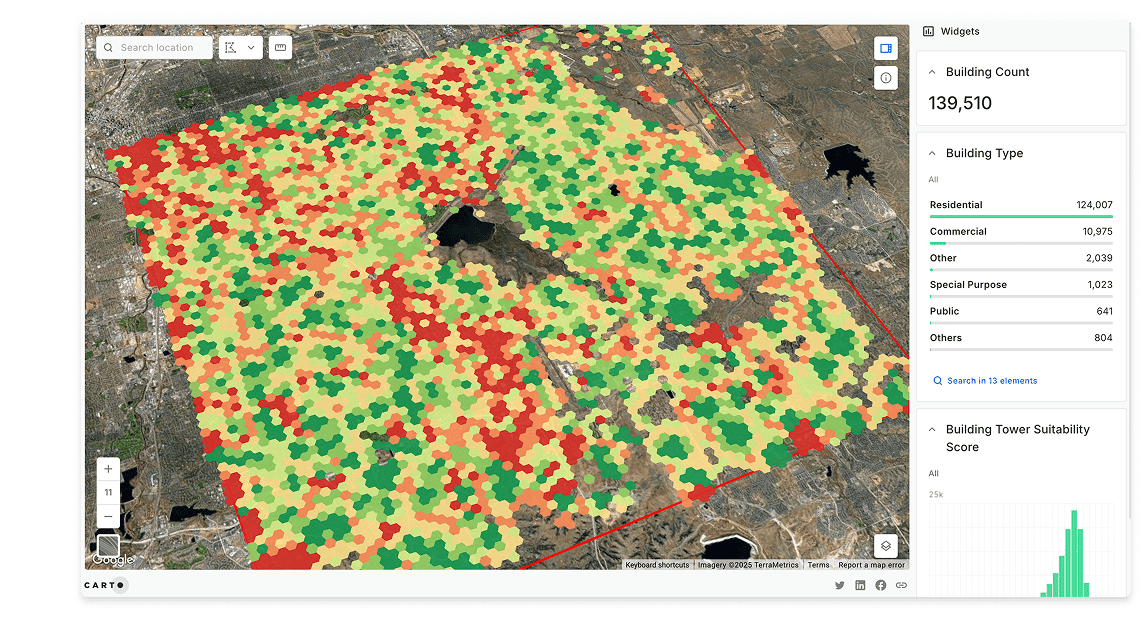Toggle the widgets sidebar panel button

pyautogui.click(x=885, y=48)
